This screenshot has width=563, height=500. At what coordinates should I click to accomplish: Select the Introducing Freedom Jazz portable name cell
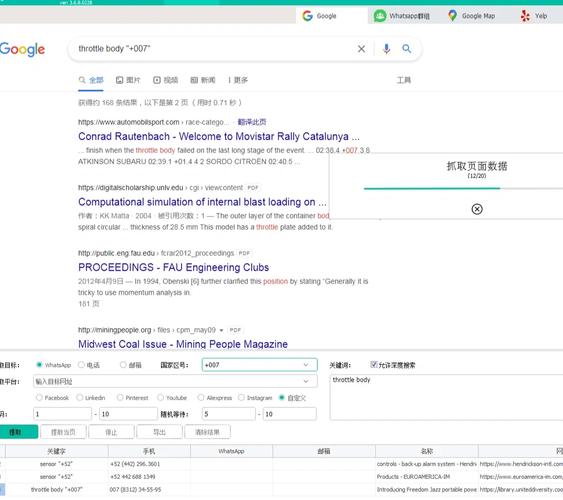pyautogui.click(x=427, y=490)
